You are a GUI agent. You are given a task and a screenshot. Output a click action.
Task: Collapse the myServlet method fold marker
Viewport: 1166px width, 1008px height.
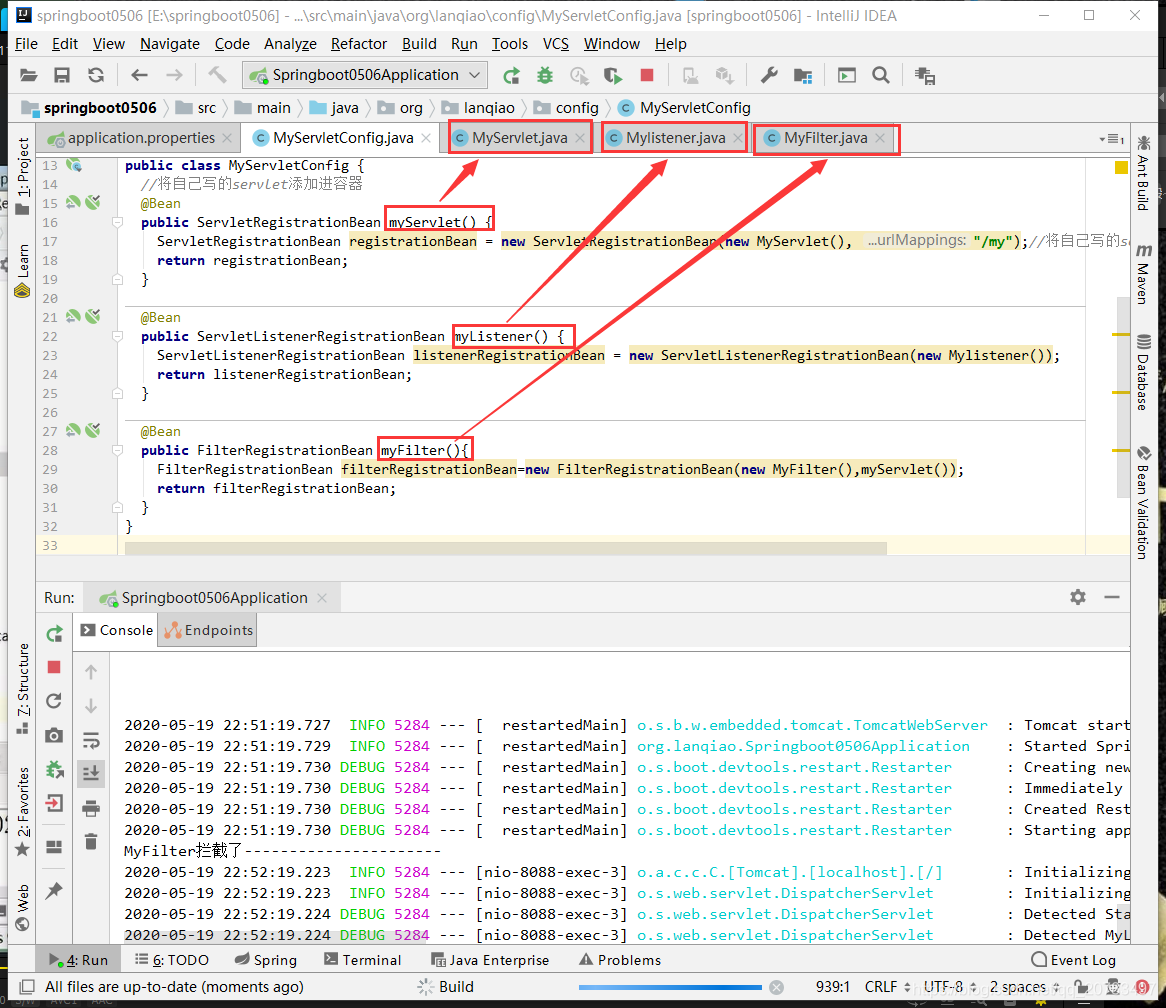[x=117, y=222]
